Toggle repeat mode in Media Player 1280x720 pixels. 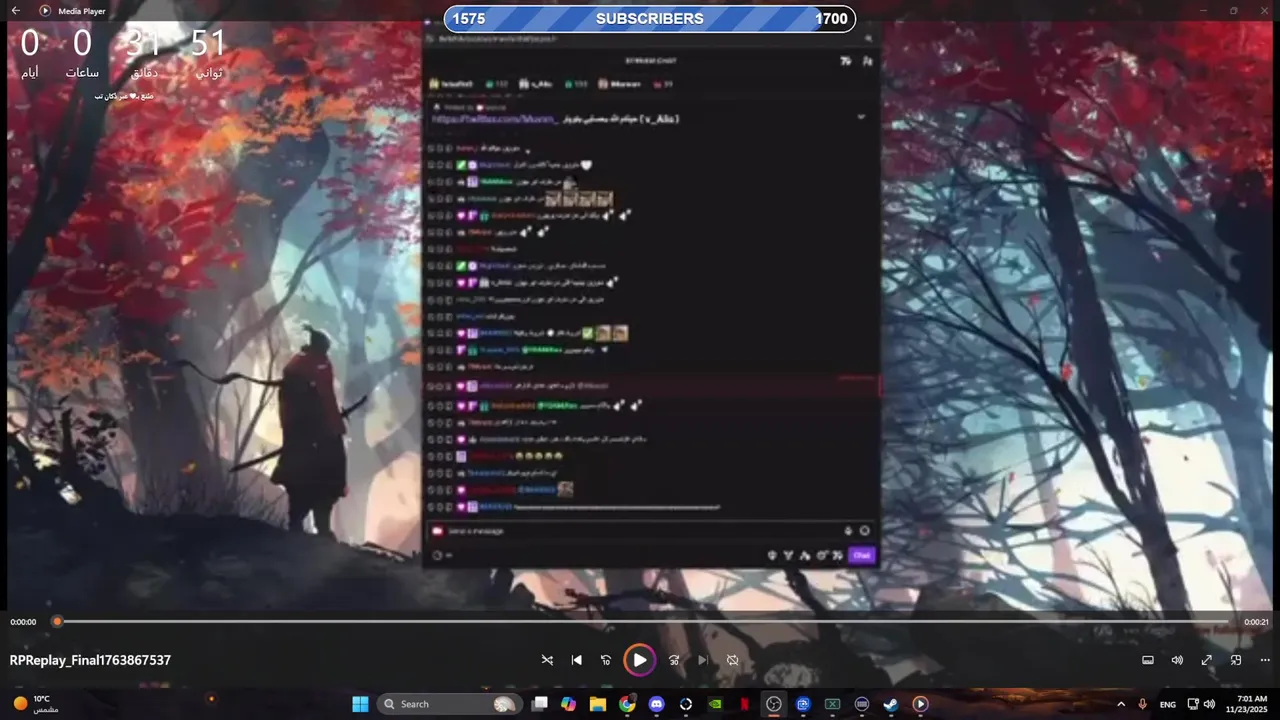click(732, 660)
